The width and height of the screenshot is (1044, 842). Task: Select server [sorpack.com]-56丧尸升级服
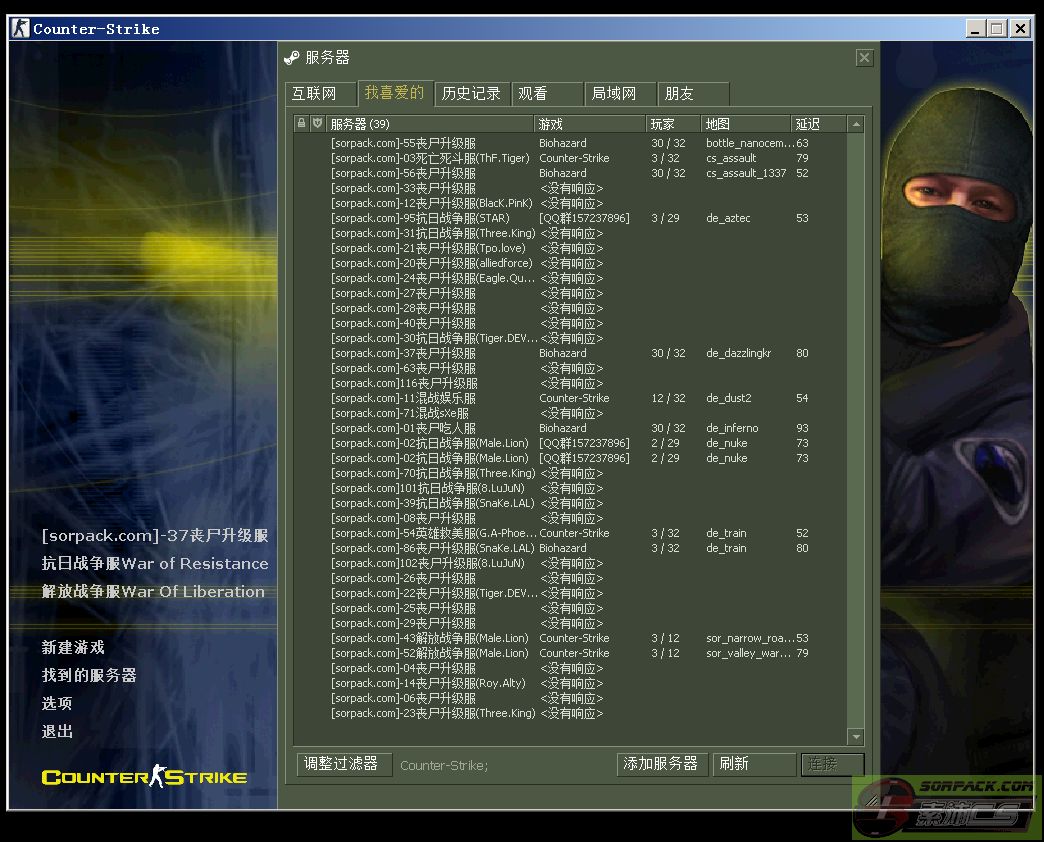point(570,173)
